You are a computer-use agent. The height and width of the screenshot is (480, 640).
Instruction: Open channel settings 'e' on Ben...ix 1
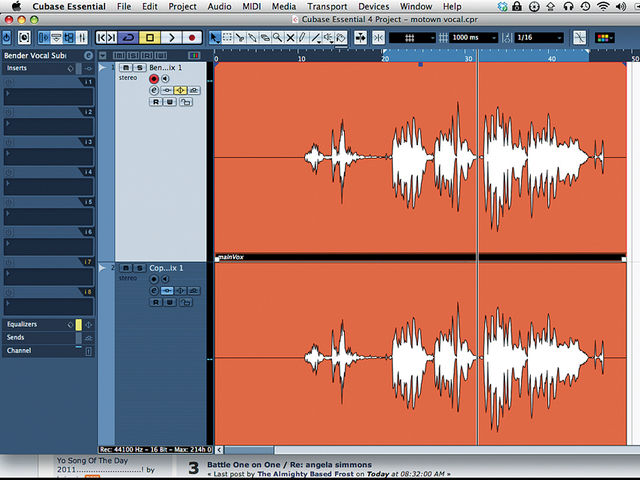tap(154, 91)
